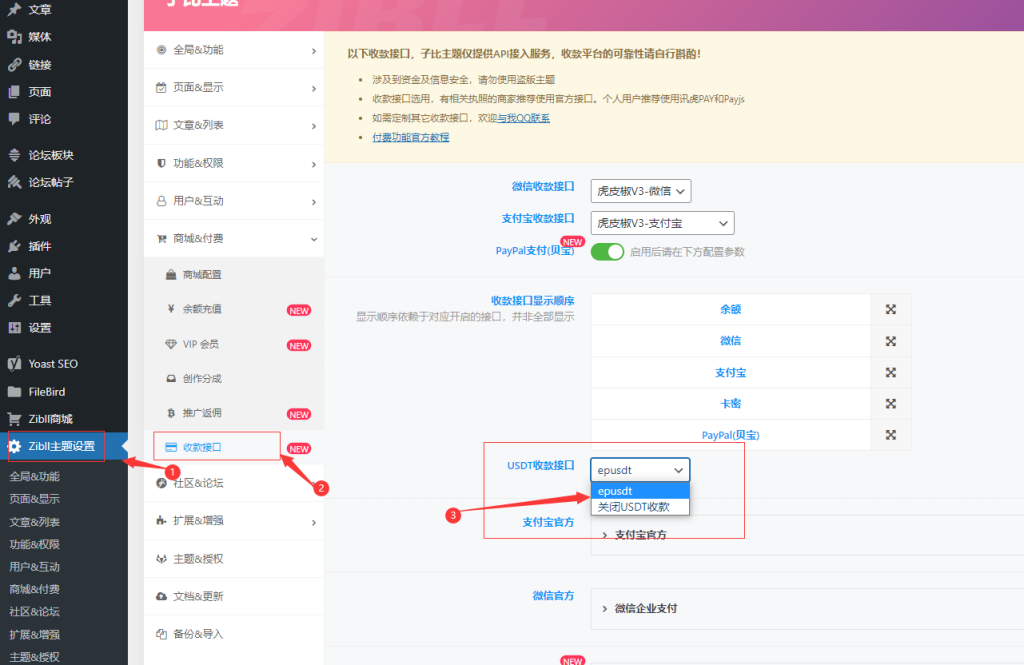Toggle the PayPal支付(贝宝) switch
Image resolution: width=1024 pixels, height=665 pixels.
coord(607,251)
